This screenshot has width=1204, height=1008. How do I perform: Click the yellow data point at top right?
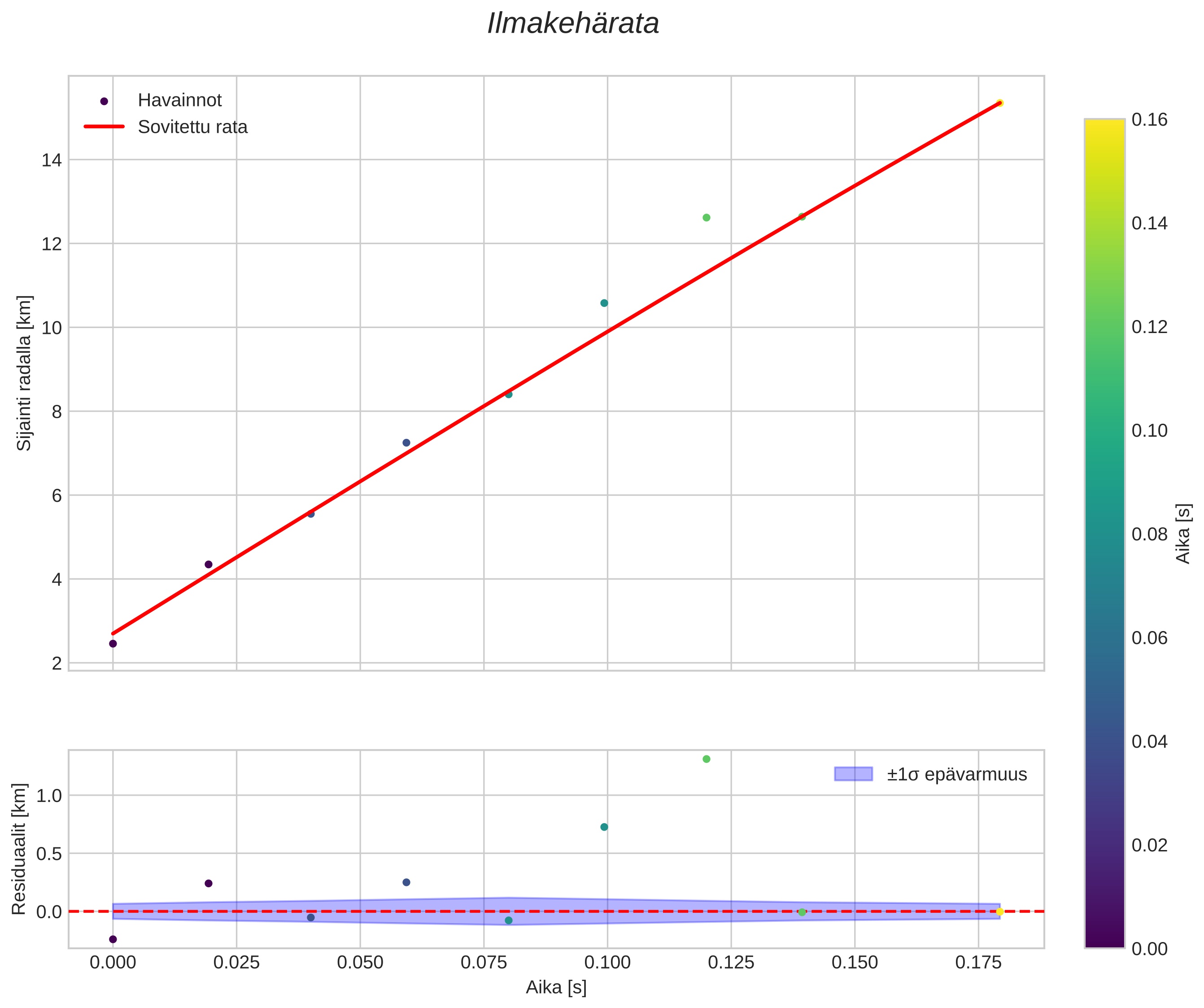(999, 103)
